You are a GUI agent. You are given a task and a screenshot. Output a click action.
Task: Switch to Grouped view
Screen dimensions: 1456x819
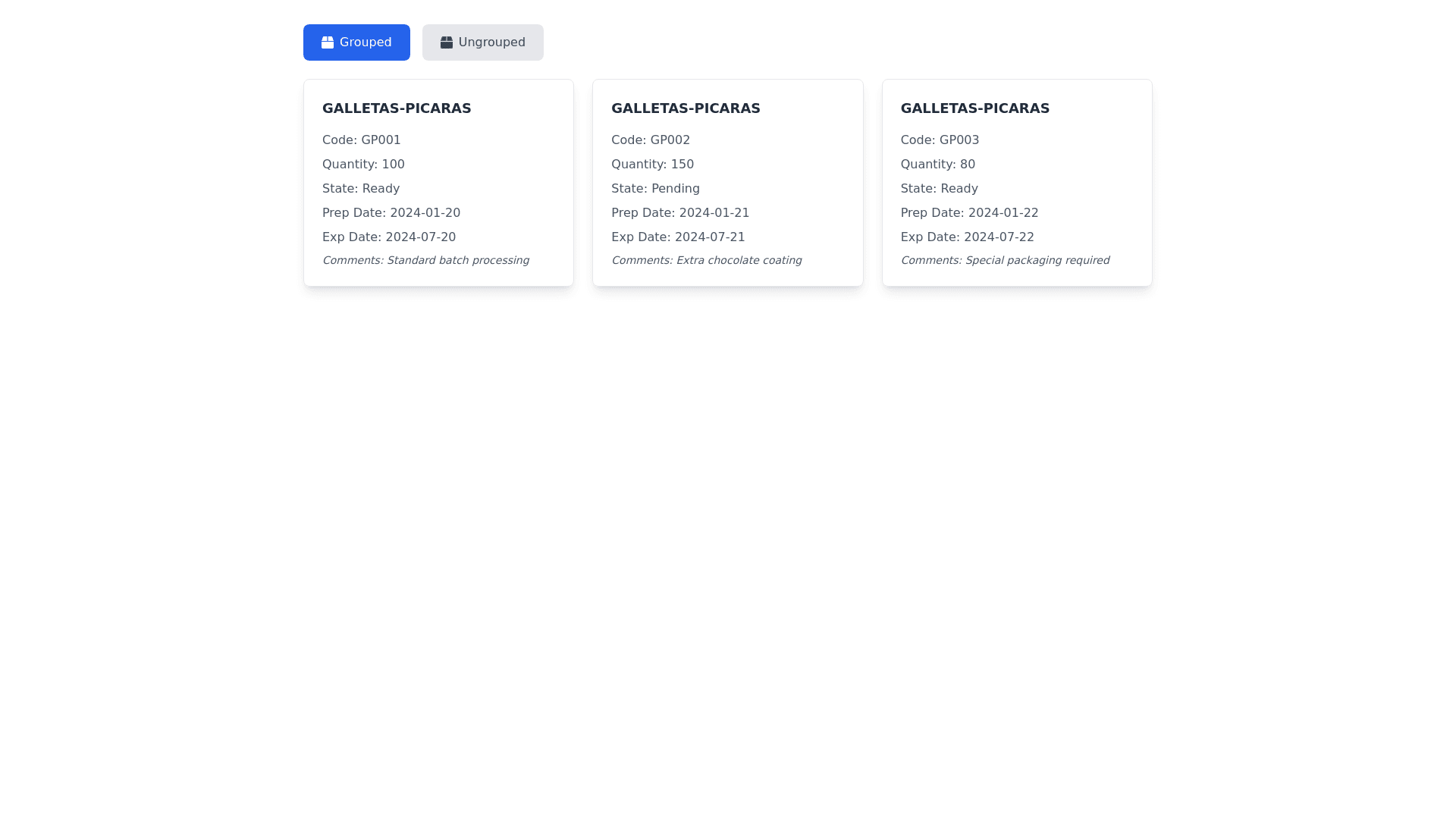click(356, 42)
